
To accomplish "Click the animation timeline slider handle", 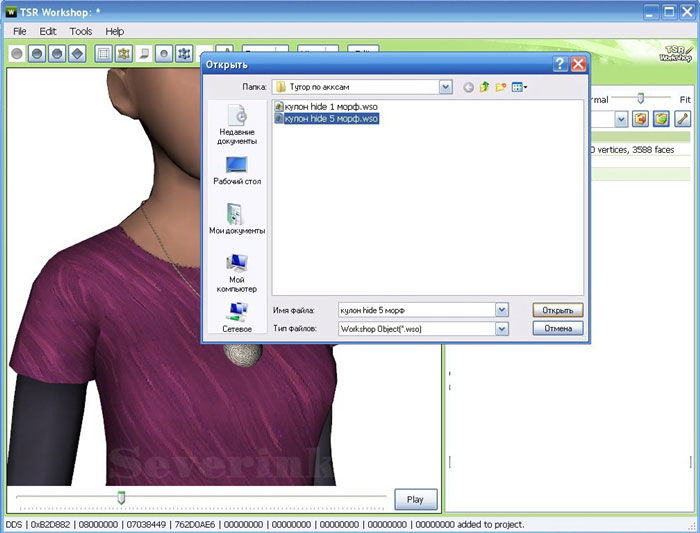I will click(x=122, y=497).
